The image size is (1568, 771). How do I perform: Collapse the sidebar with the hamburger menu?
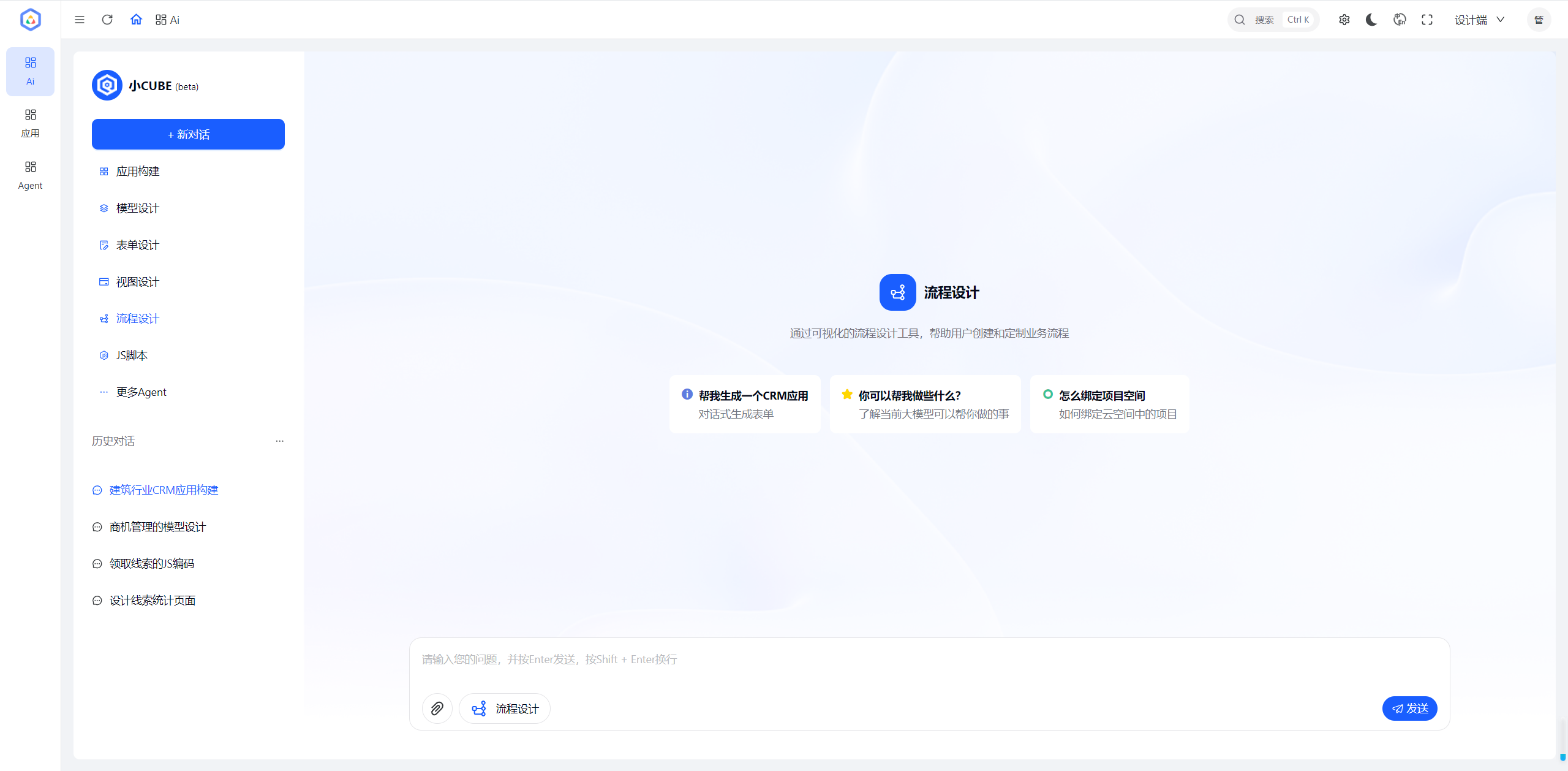click(80, 19)
